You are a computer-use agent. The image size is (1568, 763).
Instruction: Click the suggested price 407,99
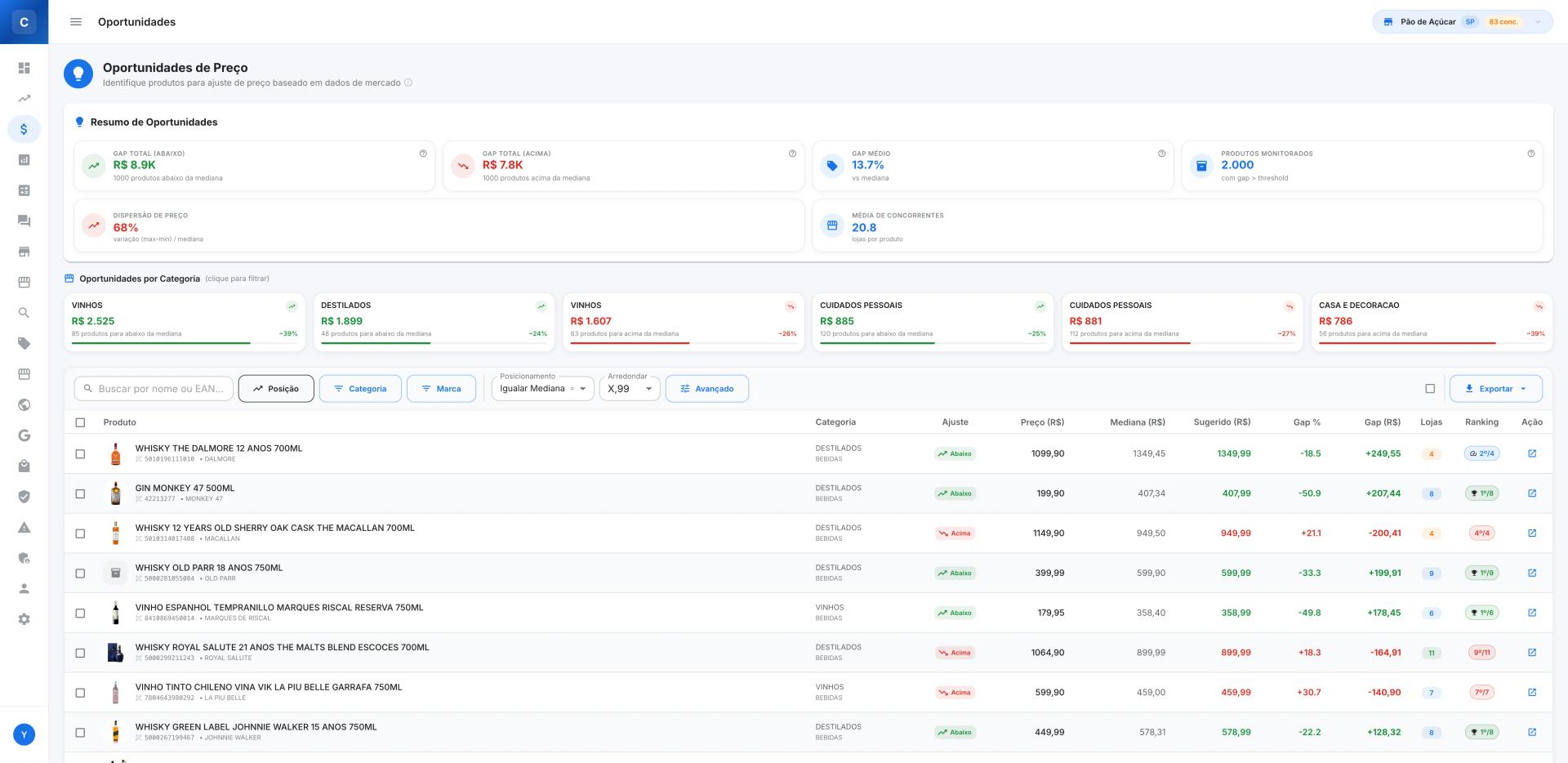pyautogui.click(x=1236, y=493)
